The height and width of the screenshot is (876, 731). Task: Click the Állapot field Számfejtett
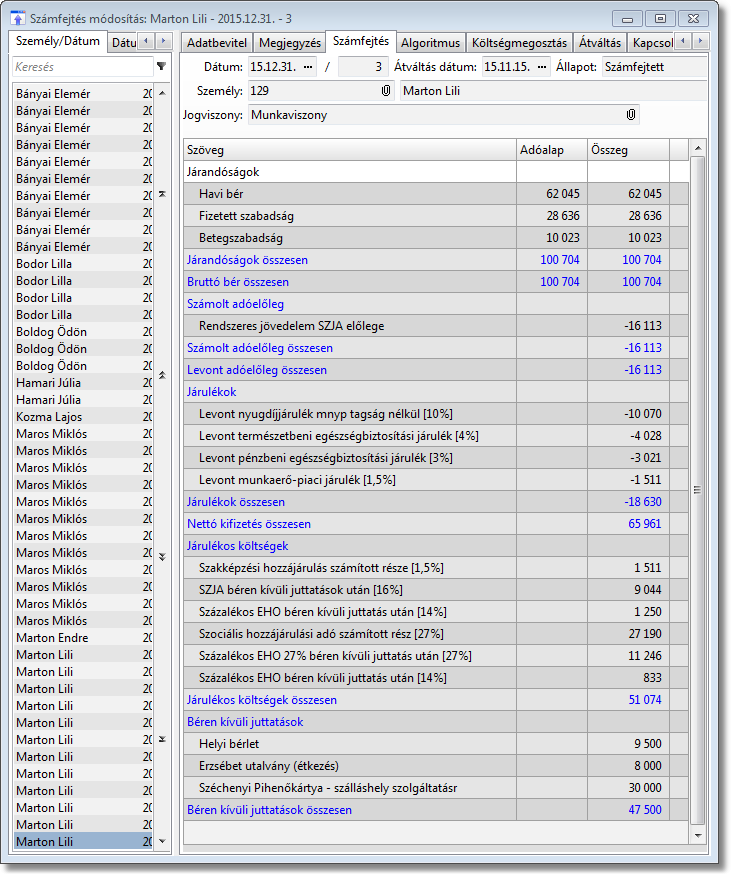(x=654, y=67)
